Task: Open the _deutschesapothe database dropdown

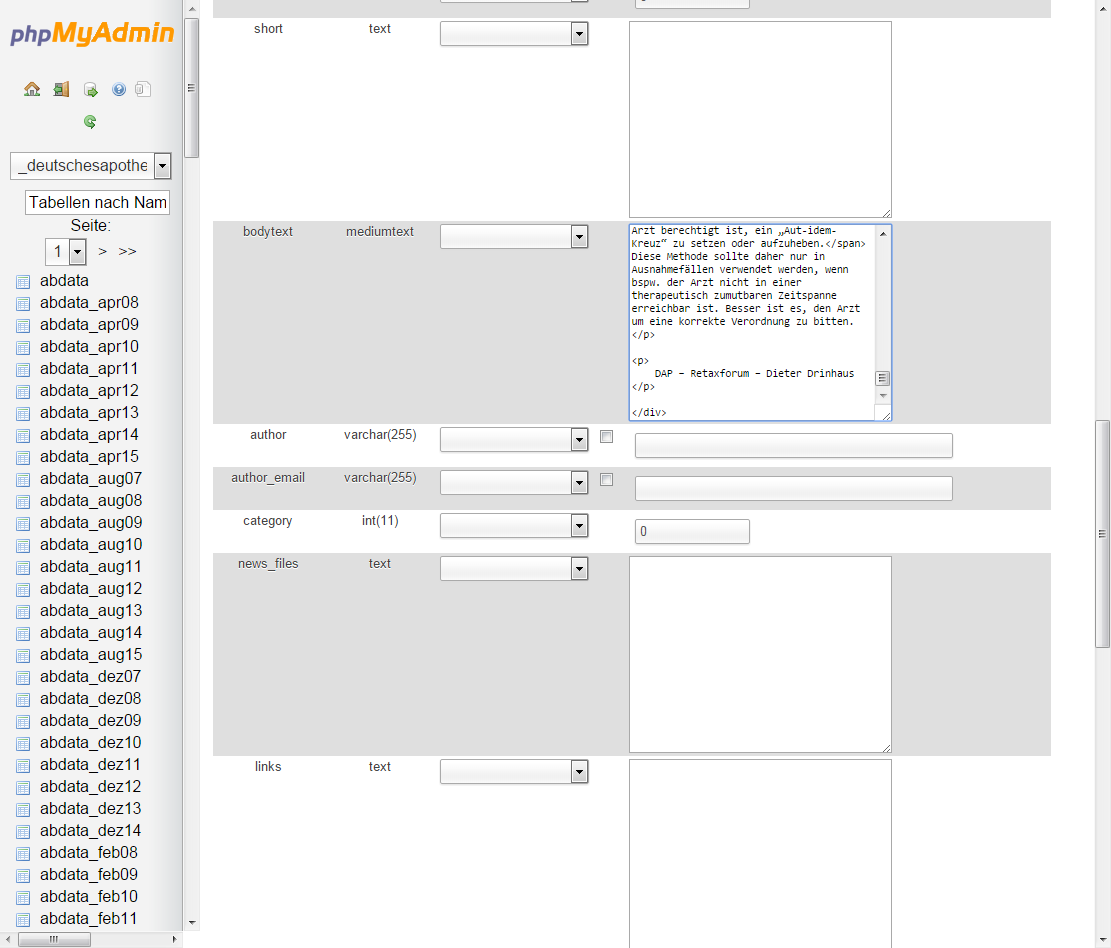Action: [x=162, y=166]
